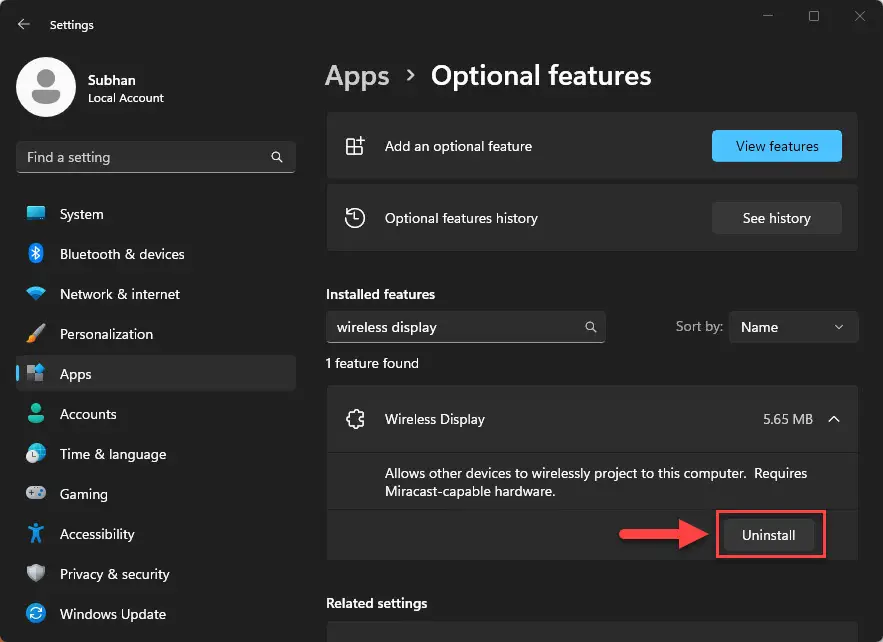Open Network & internet settings
Image resolution: width=883 pixels, height=642 pixels.
click(119, 294)
